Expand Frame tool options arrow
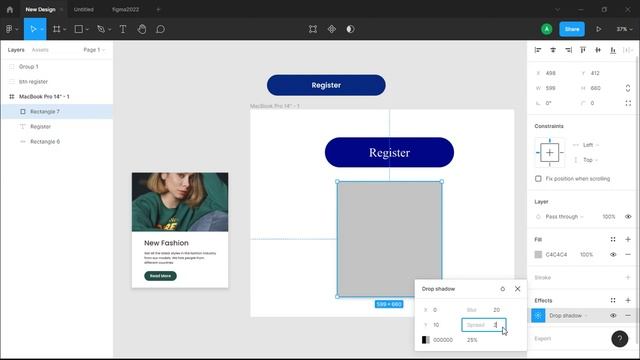The width and height of the screenshot is (640, 360). 64,29
